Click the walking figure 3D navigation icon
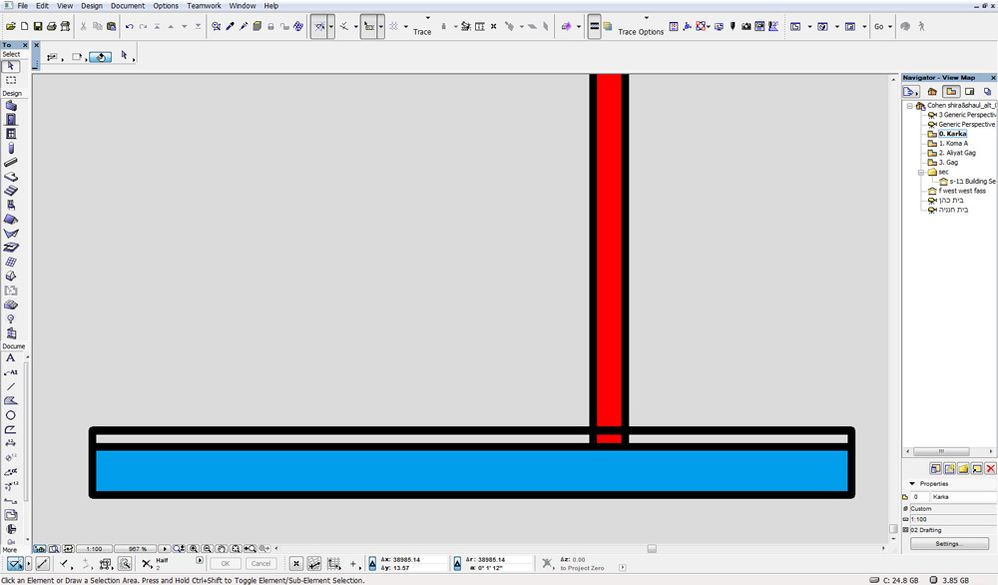Screen dimensions: 998x585 click(x=921, y=26)
